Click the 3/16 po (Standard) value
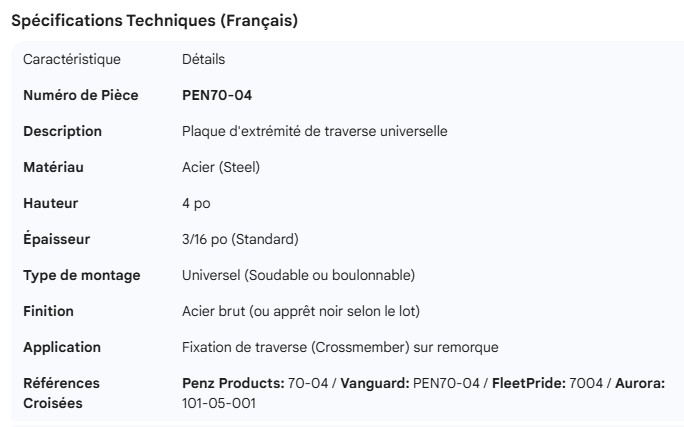 click(x=240, y=240)
